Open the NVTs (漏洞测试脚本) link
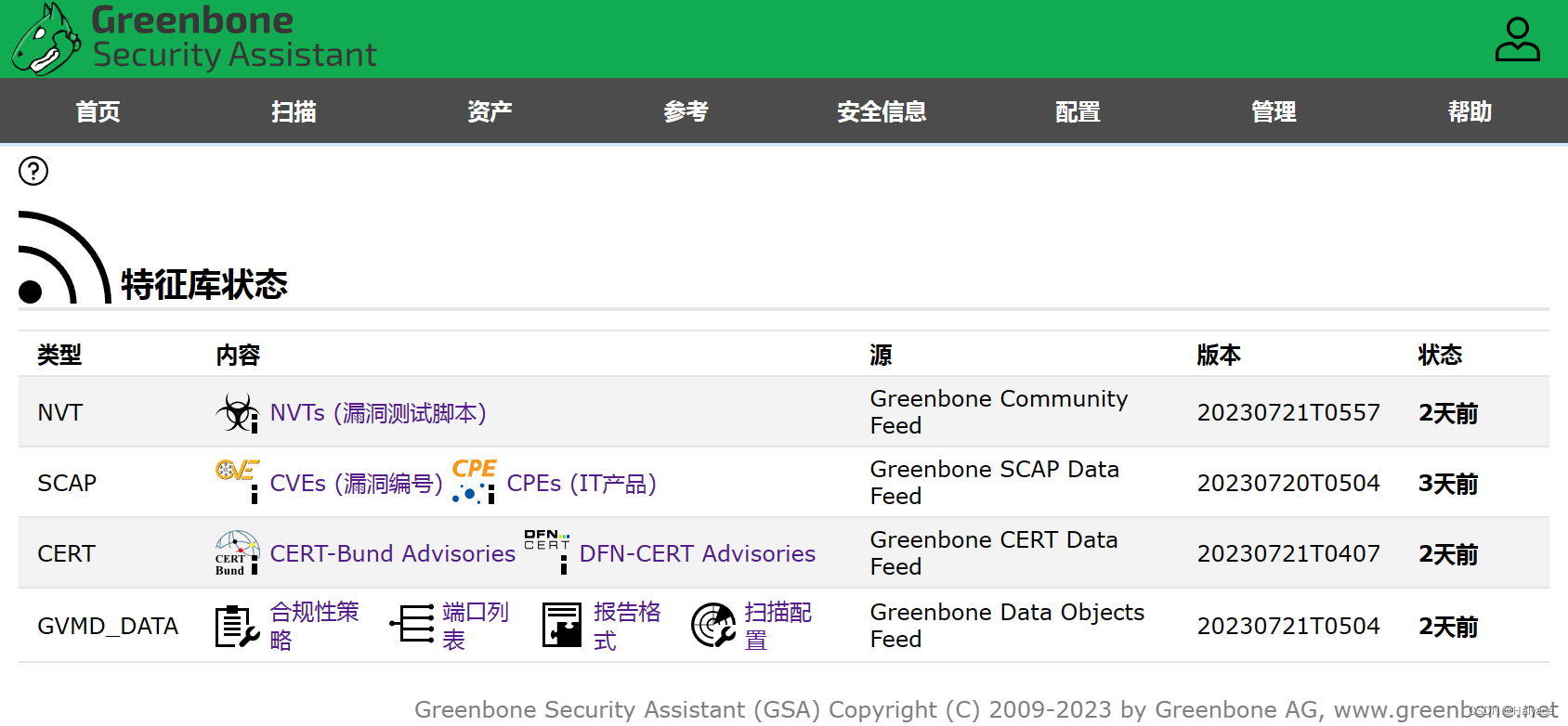The image size is (1568, 726). pyautogui.click(x=378, y=413)
